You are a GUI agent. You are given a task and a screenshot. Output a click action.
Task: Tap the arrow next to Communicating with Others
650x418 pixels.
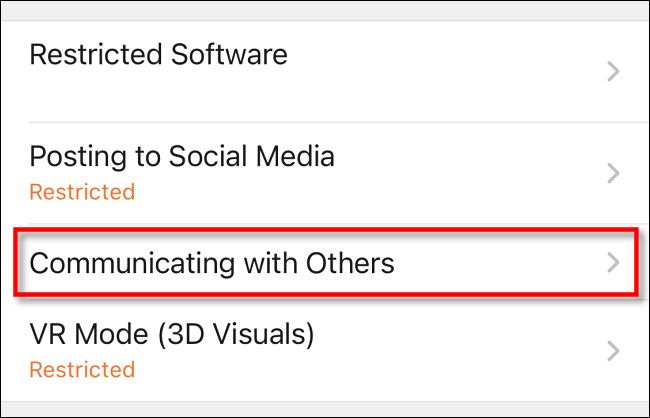click(614, 263)
